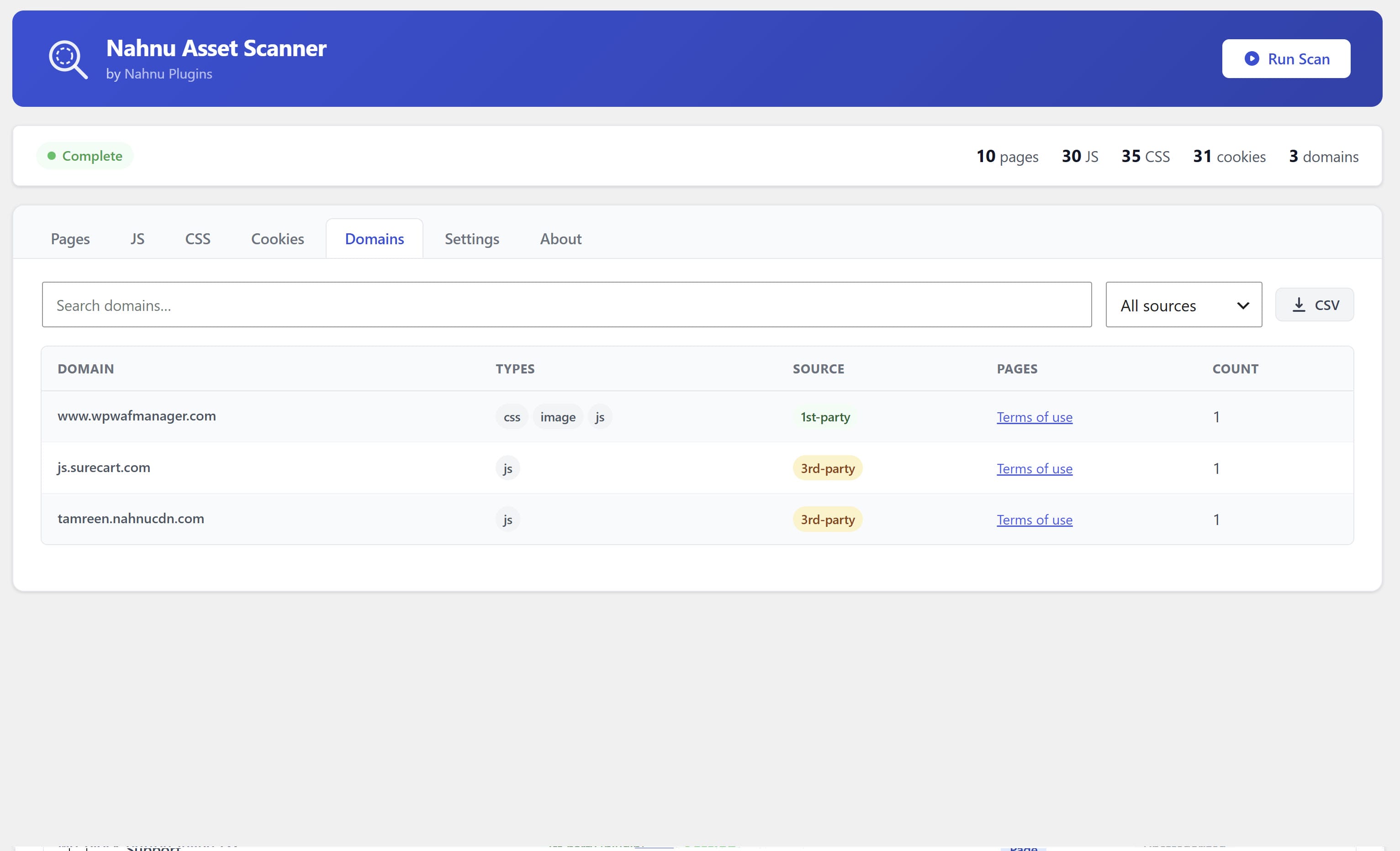The height and width of the screenshot is (851, 1400).
Task: Click the Nahnu Asset Scanner magnifier logo
Action: click(x=68, y=59)
